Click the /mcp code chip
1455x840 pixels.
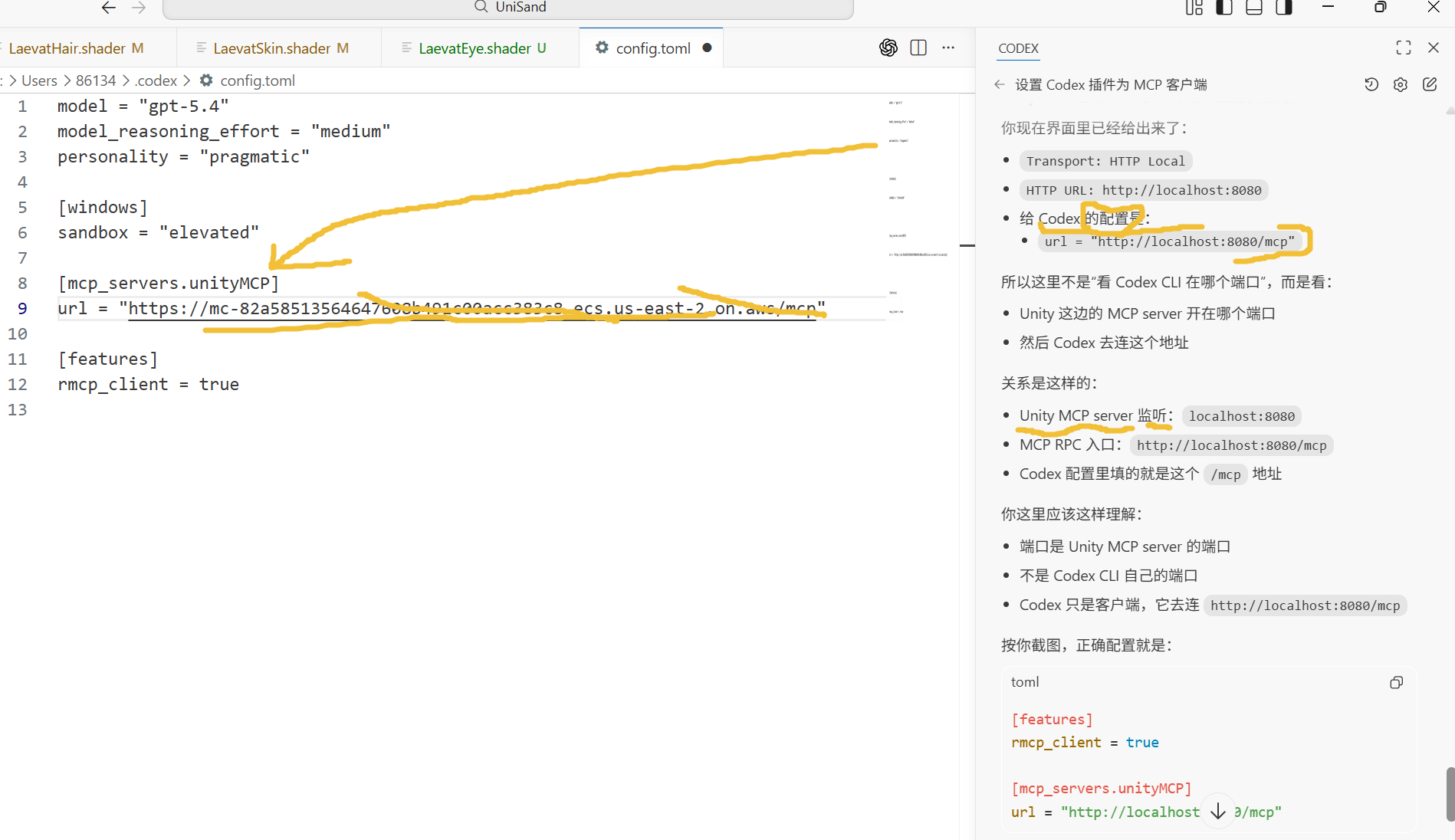(x=1225, y=474)
